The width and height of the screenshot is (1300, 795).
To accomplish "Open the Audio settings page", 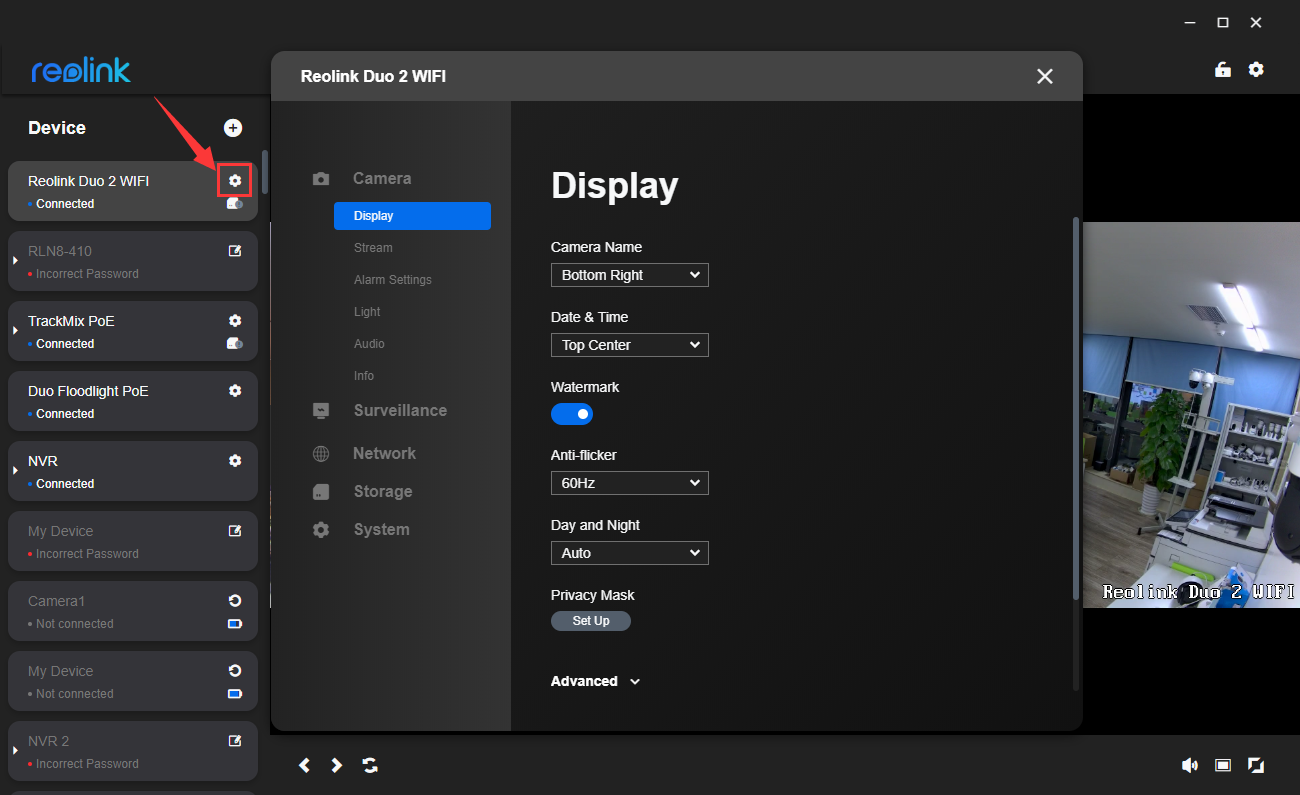I will [x=369, y=344].
